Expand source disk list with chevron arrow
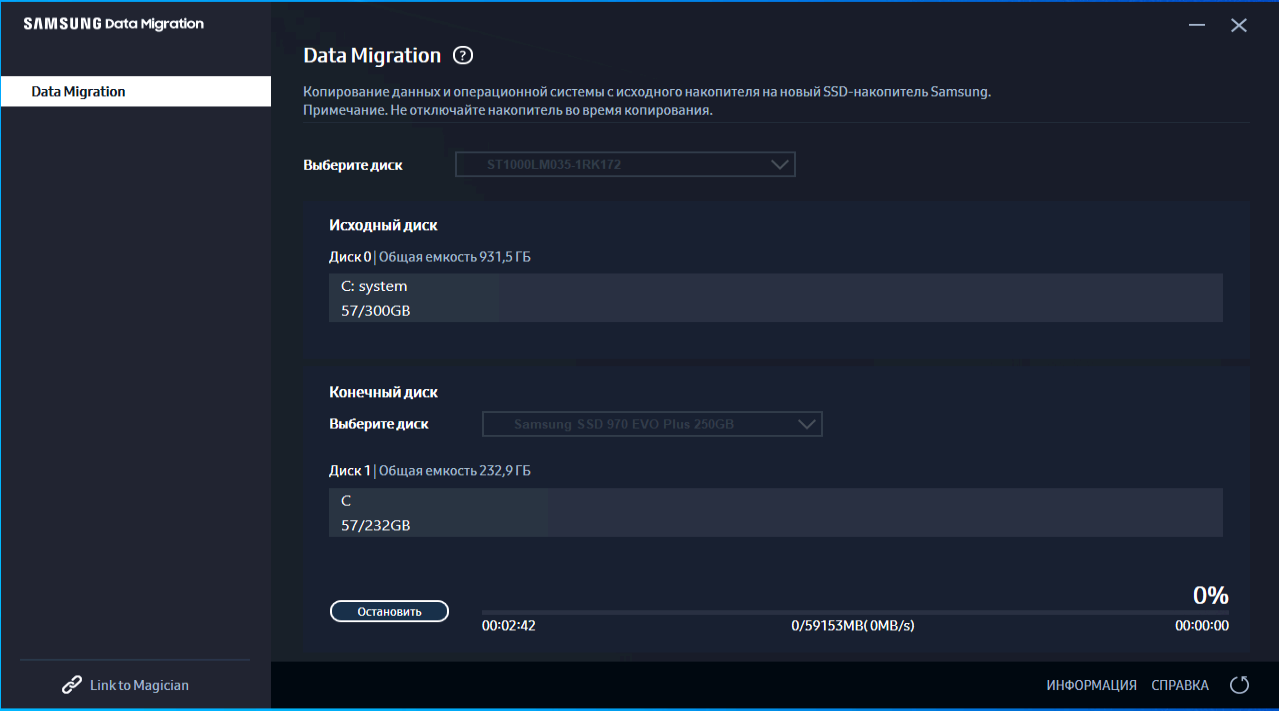Screen dimensions: 1279x711 pyautogui.click(x=780, y=164)
